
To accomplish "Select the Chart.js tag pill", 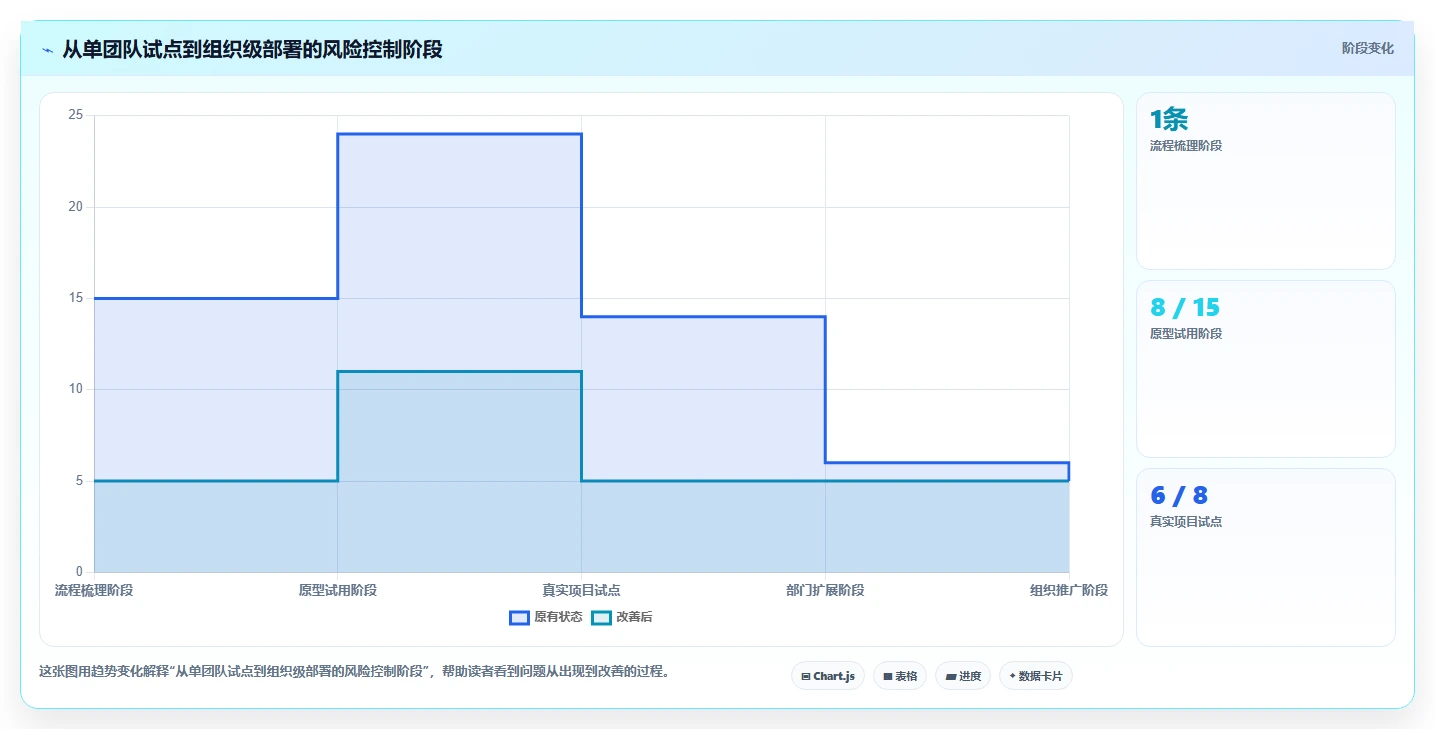I will click(x=828, y=676).
